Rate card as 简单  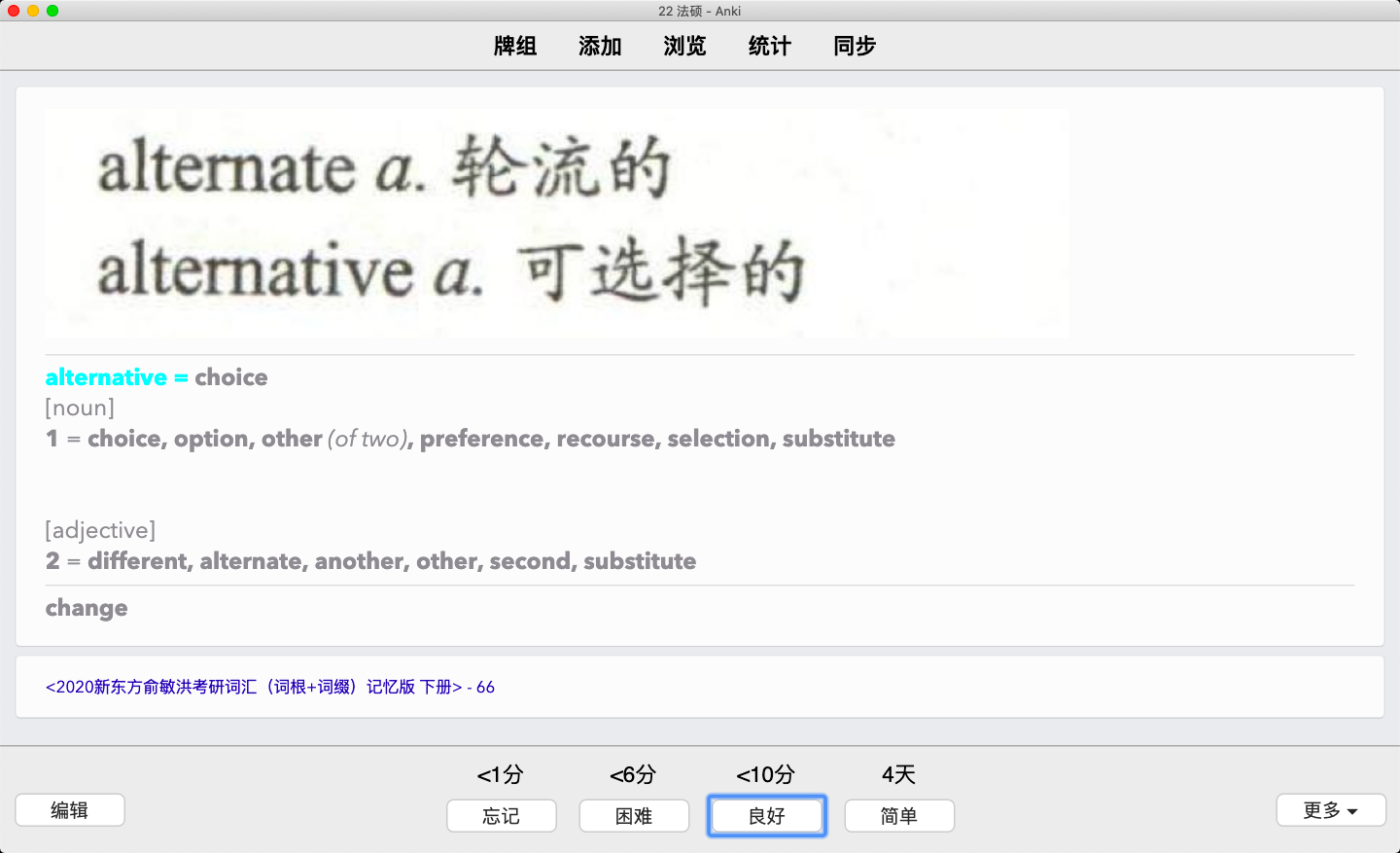[x=899, y=816]
